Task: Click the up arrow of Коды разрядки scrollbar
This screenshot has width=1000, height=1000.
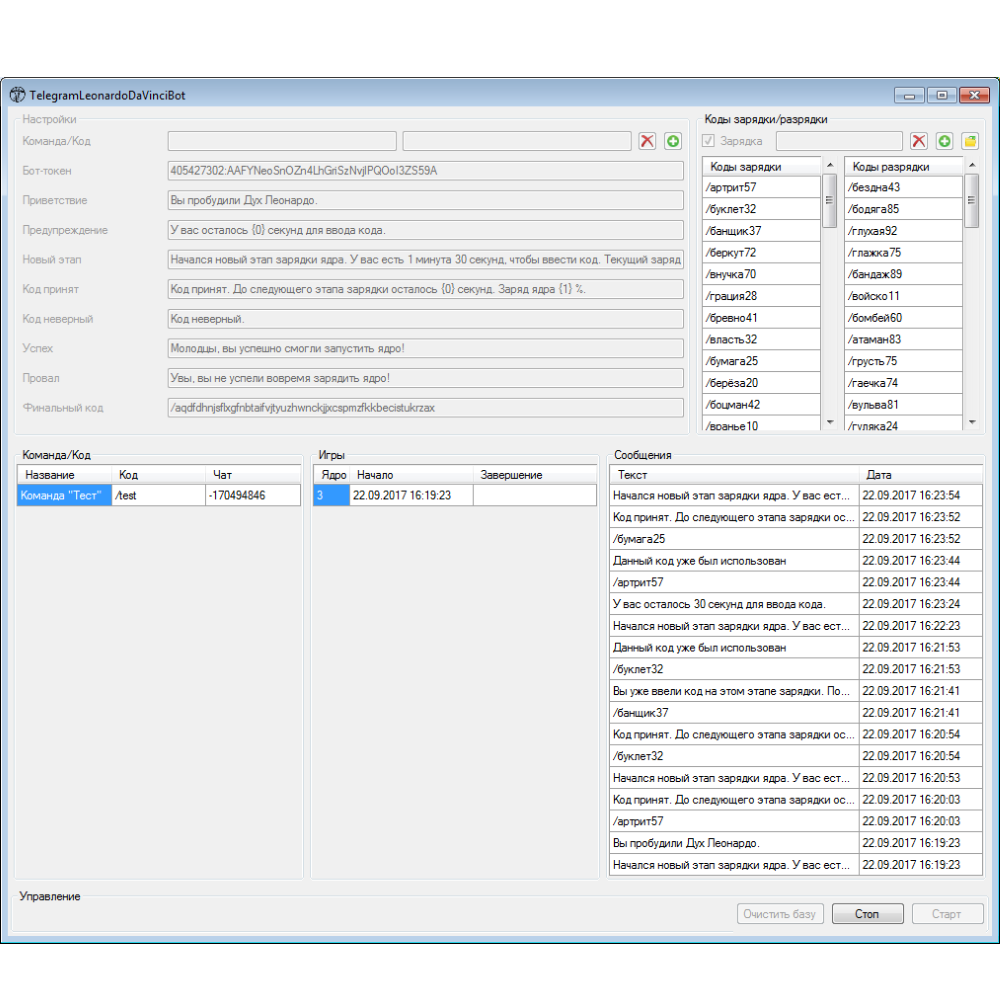Action: [x=971, y=165]
